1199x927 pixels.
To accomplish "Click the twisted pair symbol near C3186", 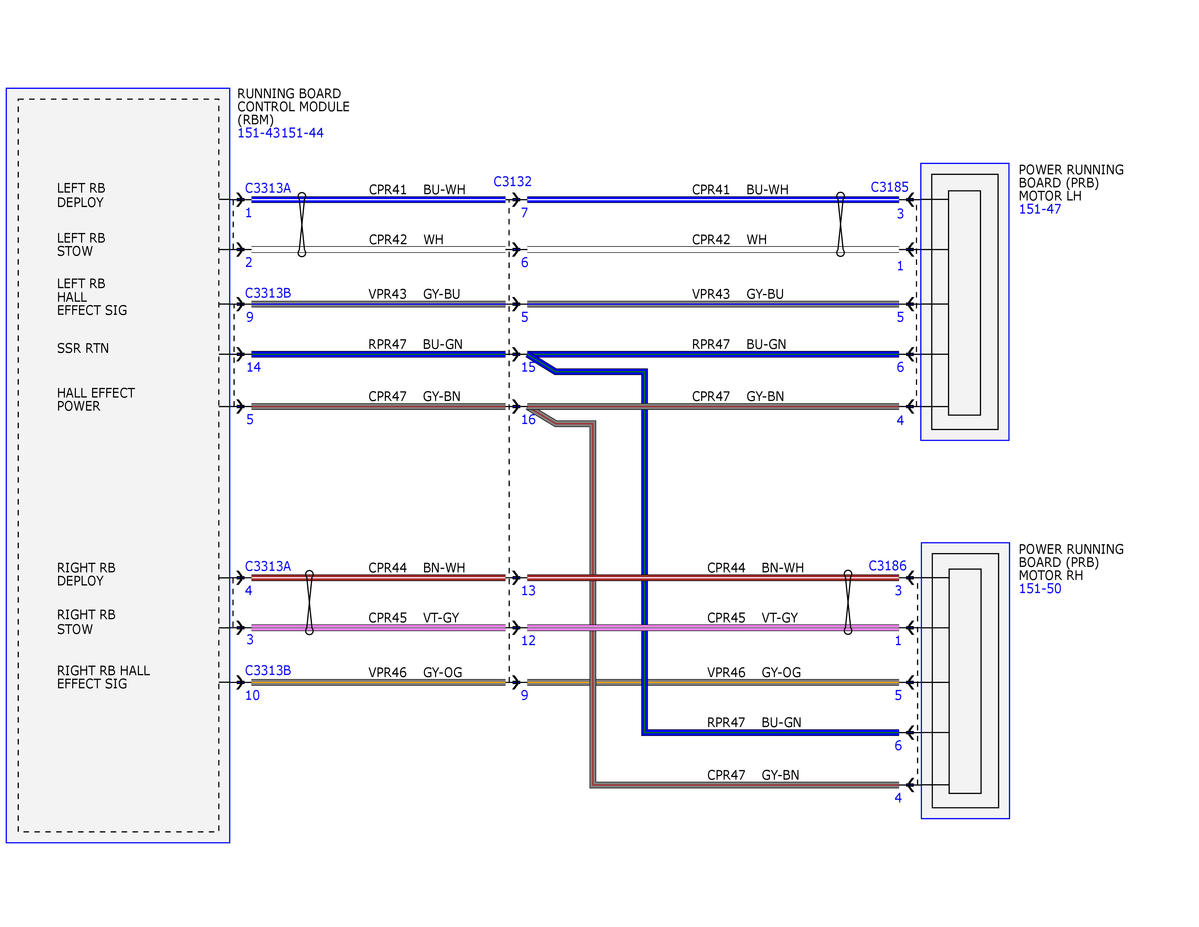I will [x=847, y=602].
